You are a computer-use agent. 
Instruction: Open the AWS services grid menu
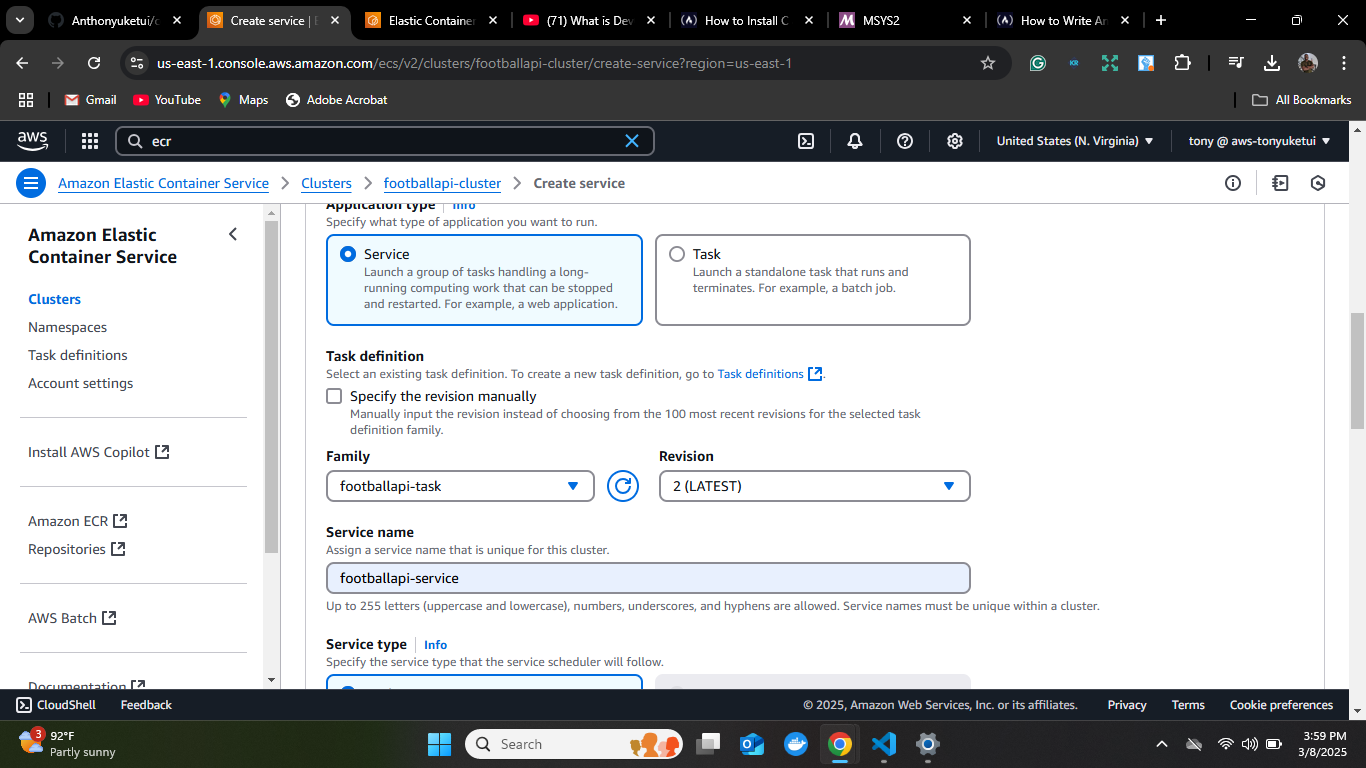click(x=90, y=141)
